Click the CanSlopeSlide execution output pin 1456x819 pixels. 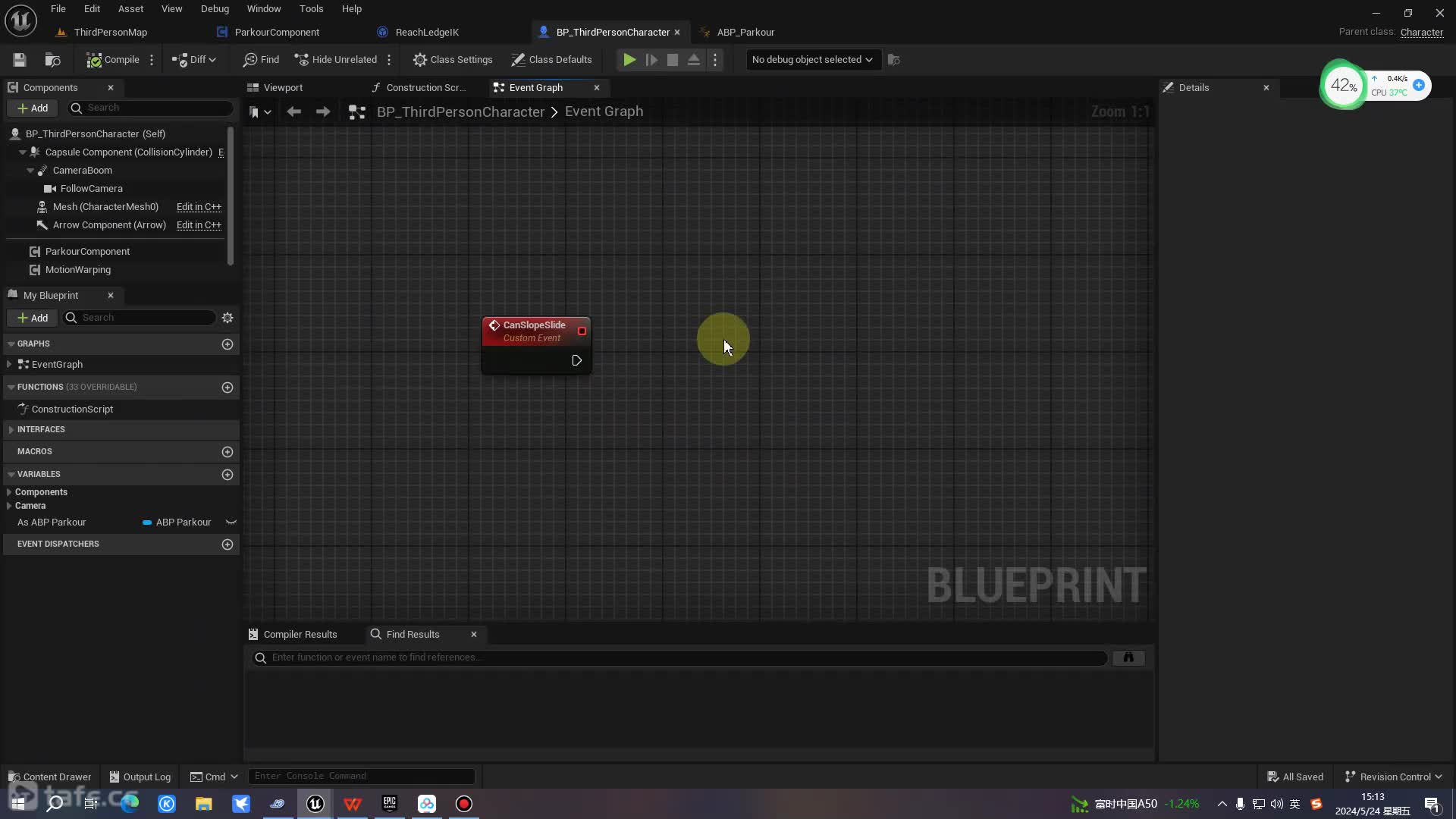576,361
